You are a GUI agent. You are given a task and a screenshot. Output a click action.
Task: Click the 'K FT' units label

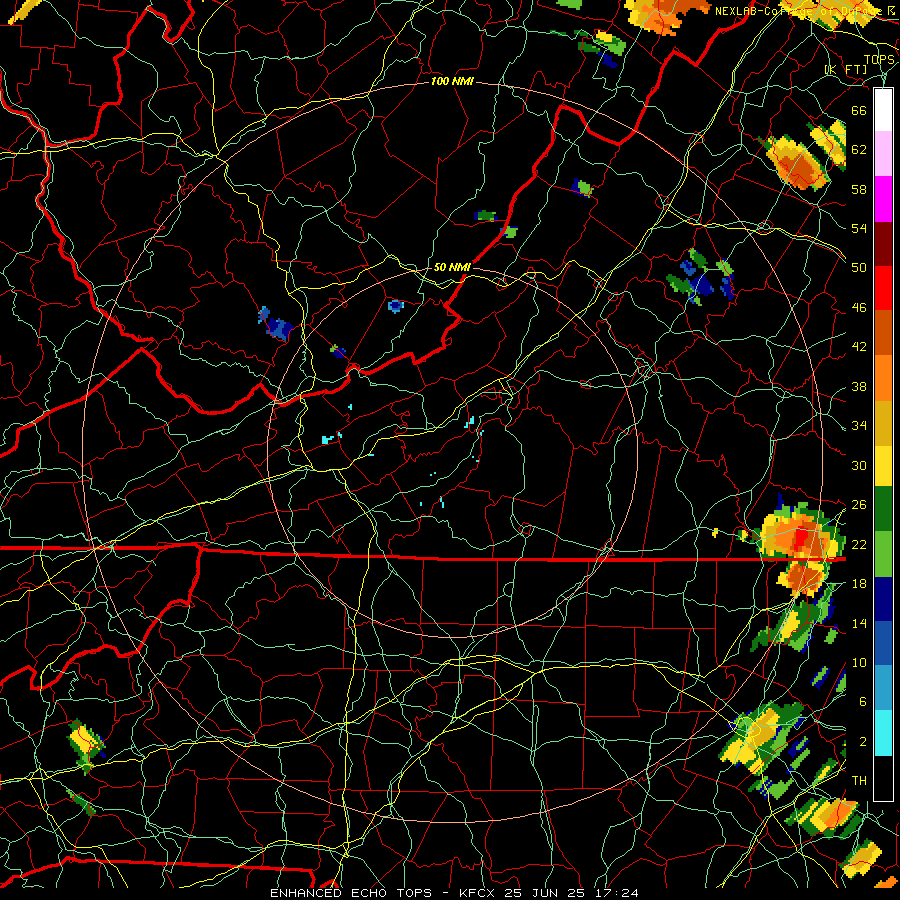pos(846,70)
